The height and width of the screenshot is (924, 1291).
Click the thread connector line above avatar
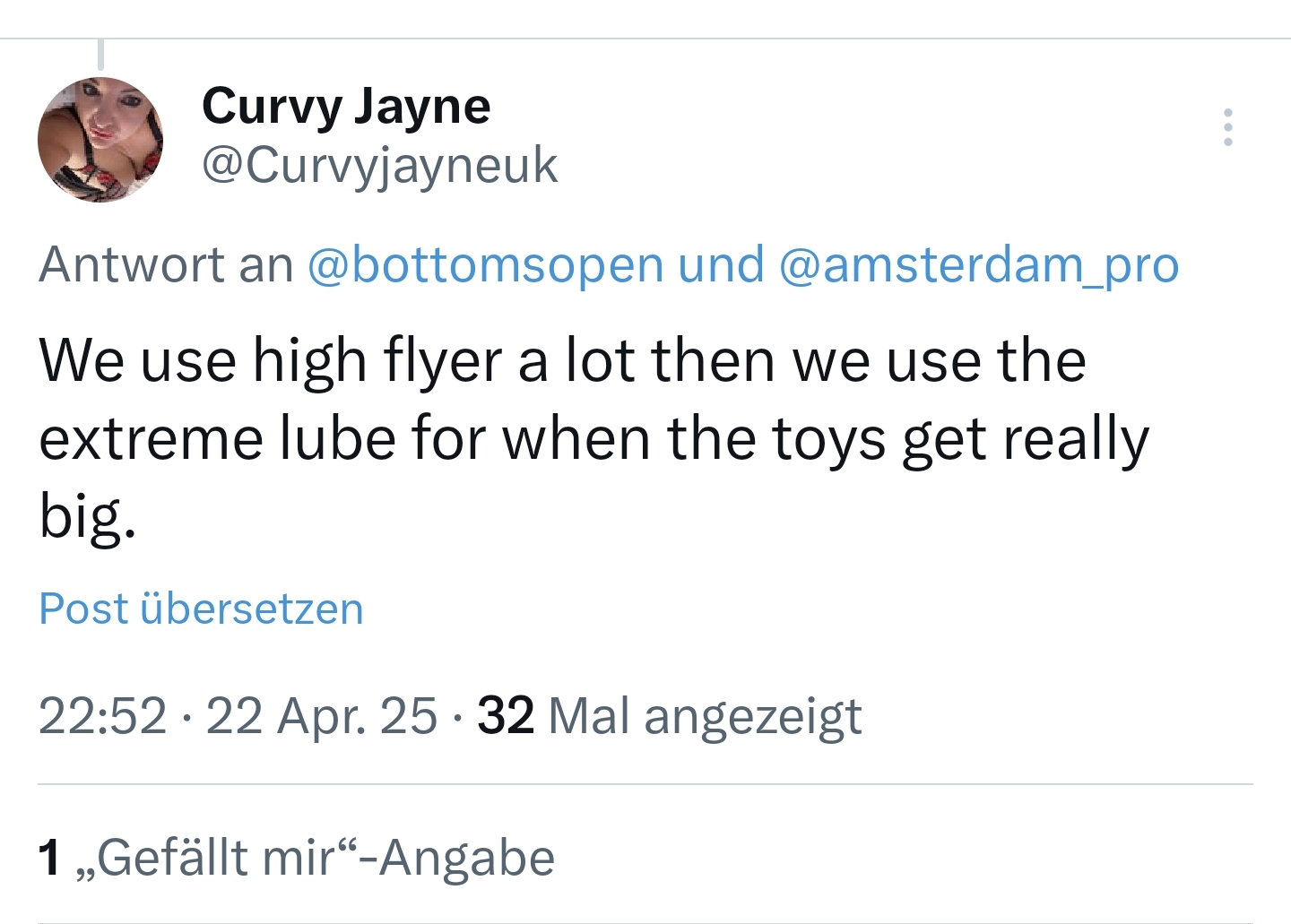click(100, 54)
